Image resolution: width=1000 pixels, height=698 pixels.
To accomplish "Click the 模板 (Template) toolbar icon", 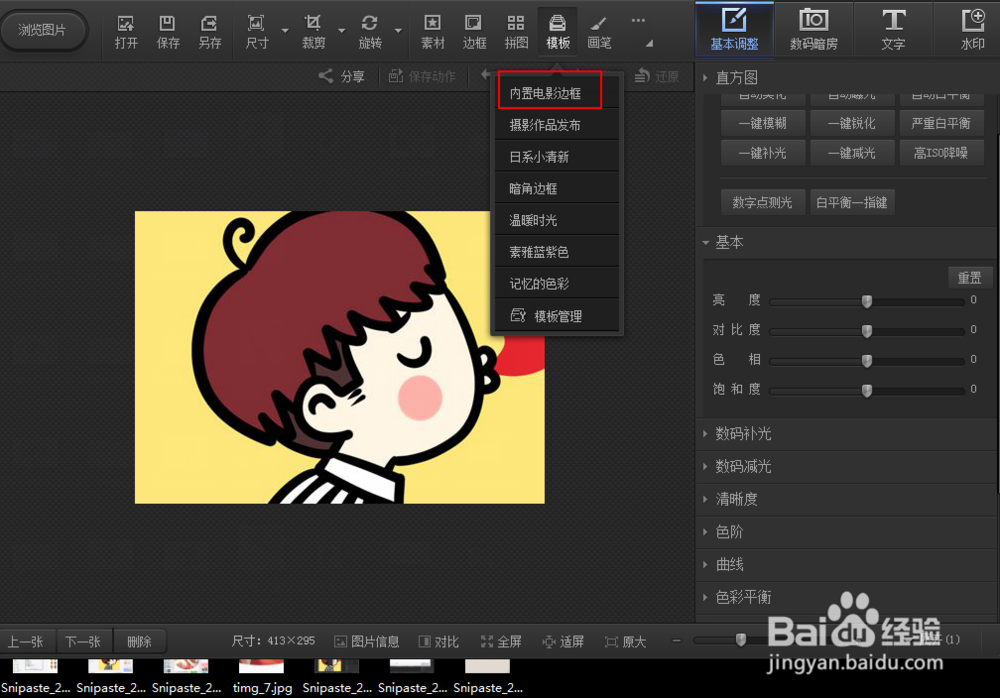I will 557,32.
